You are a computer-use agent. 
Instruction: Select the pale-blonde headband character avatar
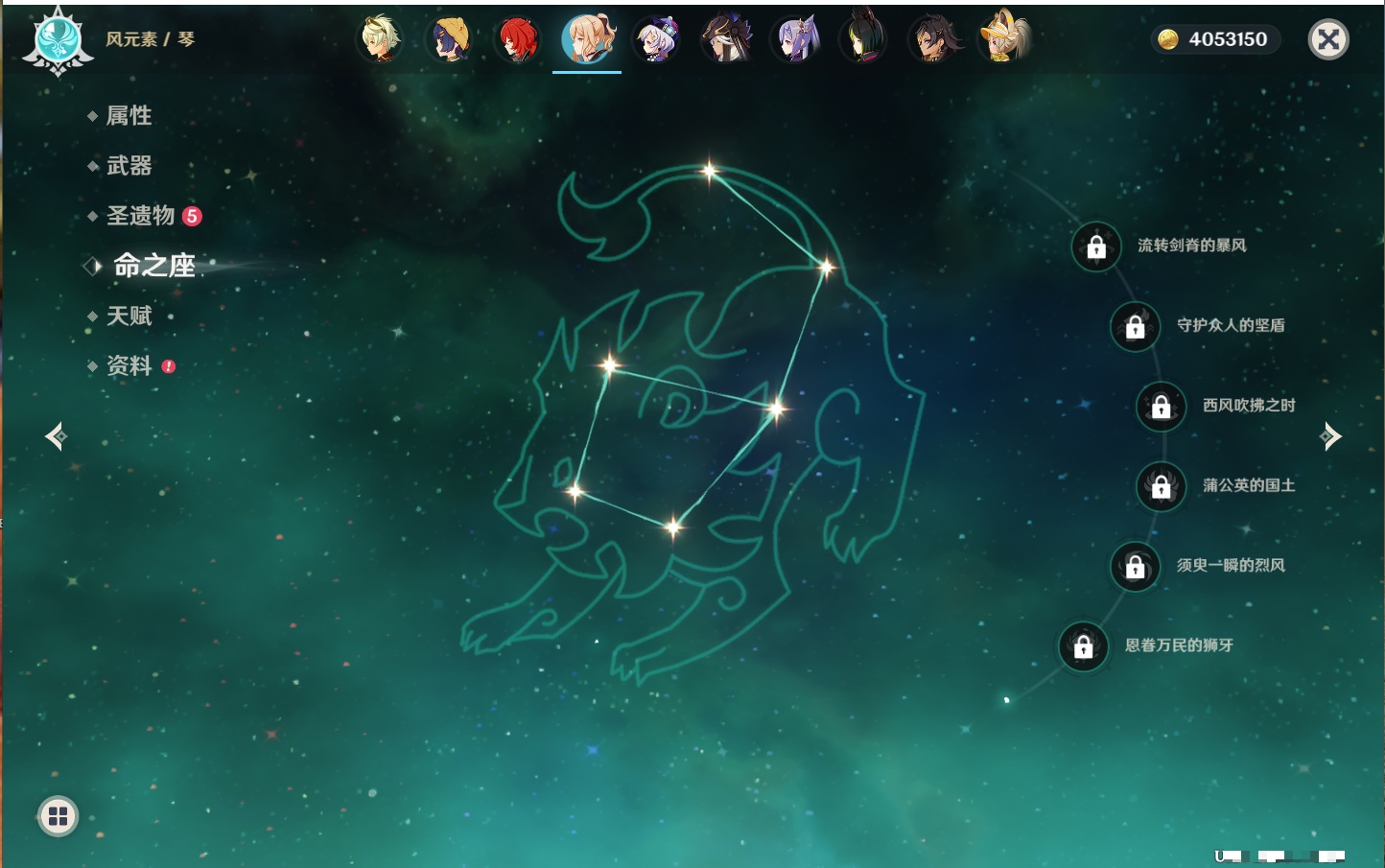pyautogui.click(x=380, y=39)
